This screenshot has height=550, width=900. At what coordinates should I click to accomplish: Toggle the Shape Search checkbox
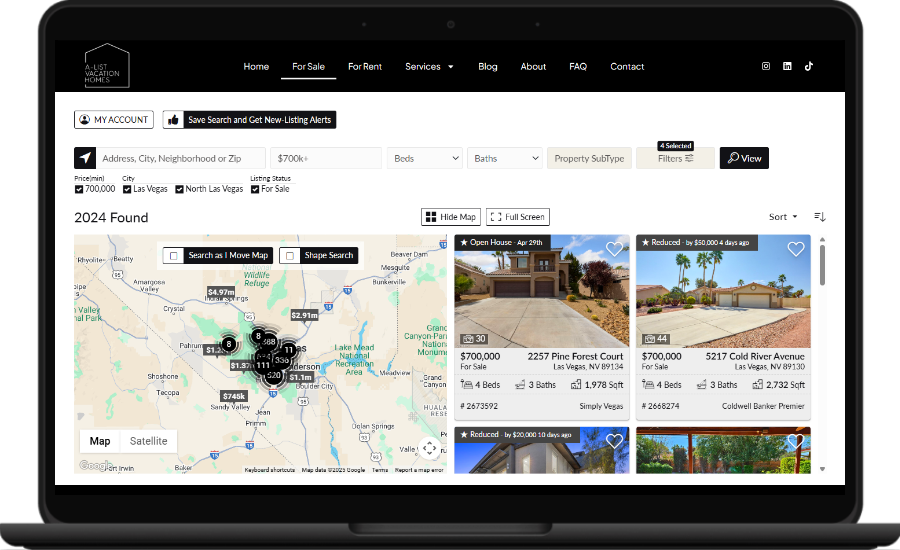point(290,255)
